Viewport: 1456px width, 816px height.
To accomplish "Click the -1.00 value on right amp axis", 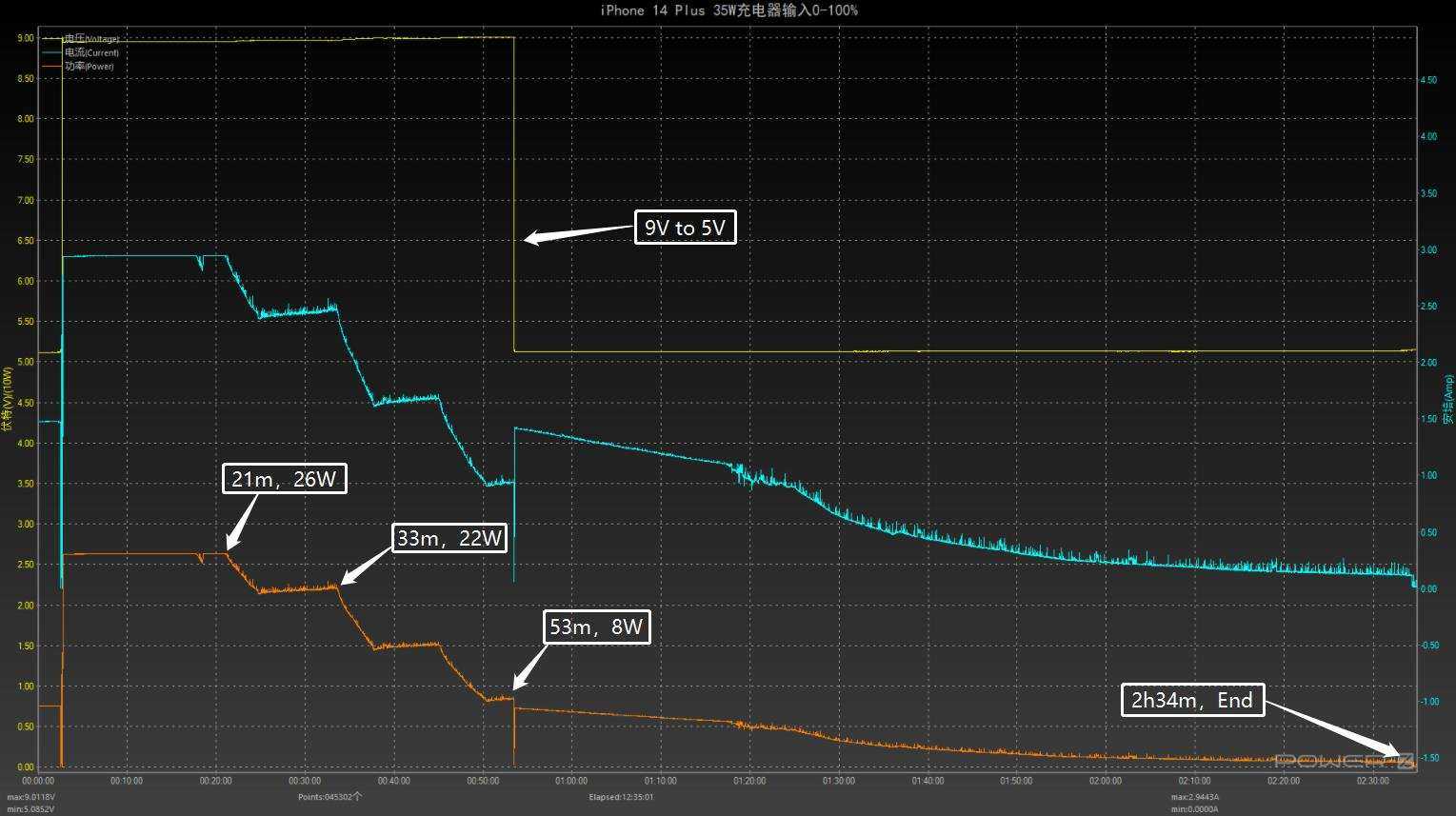I will pos(1428,702).
